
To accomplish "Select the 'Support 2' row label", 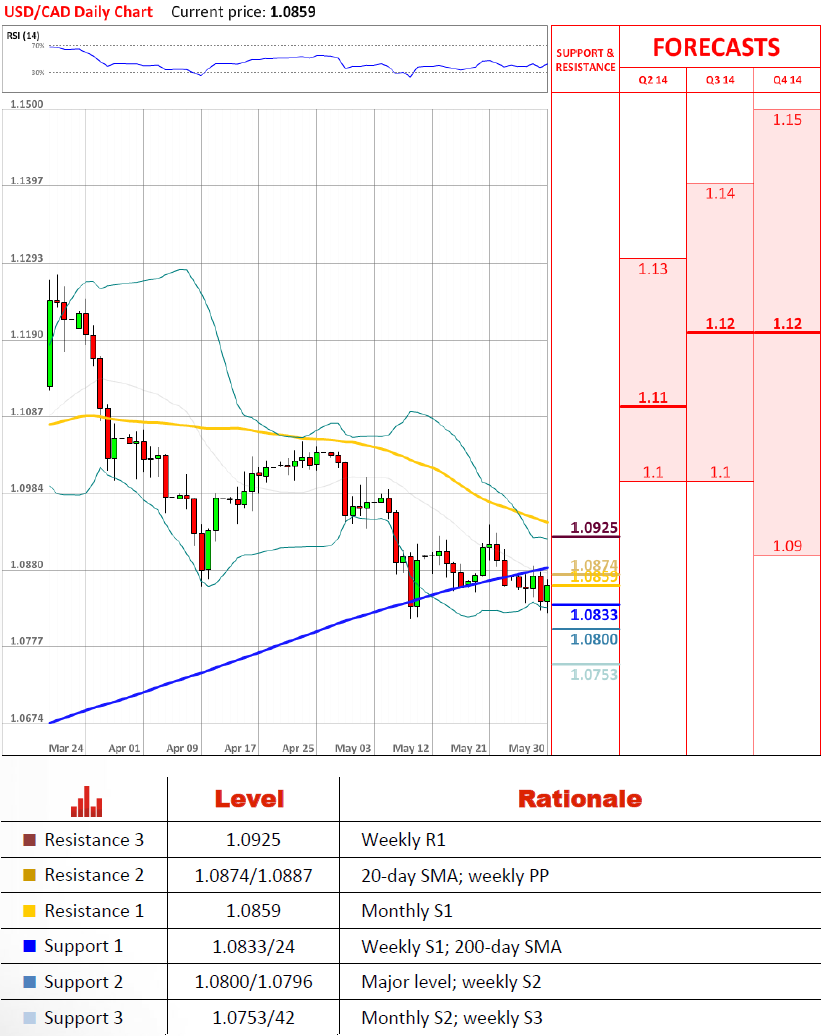I will (83, 982).
